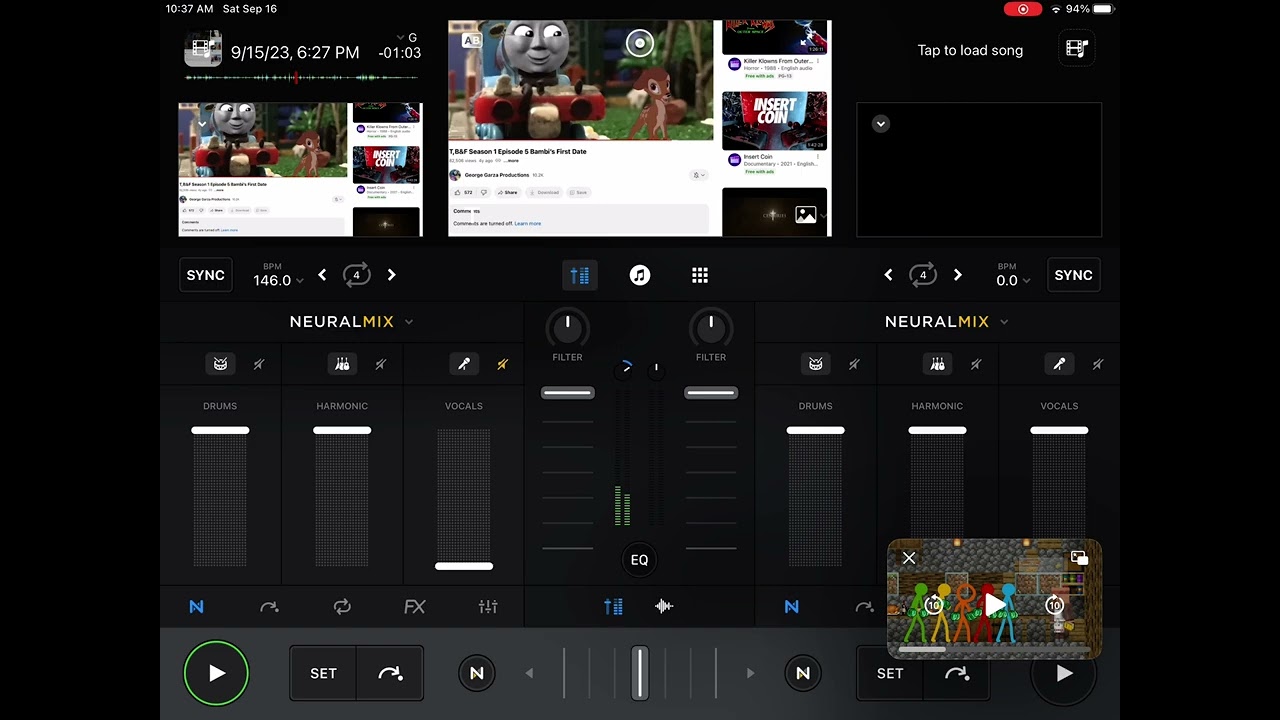The width and height of the screenshot is (1280, 720).
Task: Set cue point on right deck
Action: coord(890,673)
